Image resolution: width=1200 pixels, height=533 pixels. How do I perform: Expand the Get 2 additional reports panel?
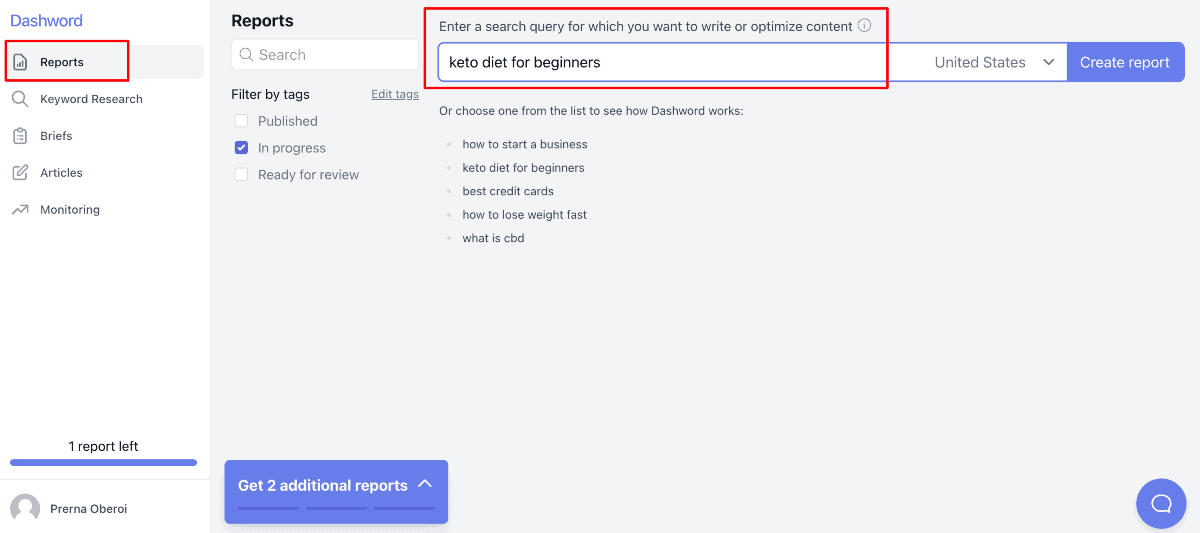(x=424, y=485)
